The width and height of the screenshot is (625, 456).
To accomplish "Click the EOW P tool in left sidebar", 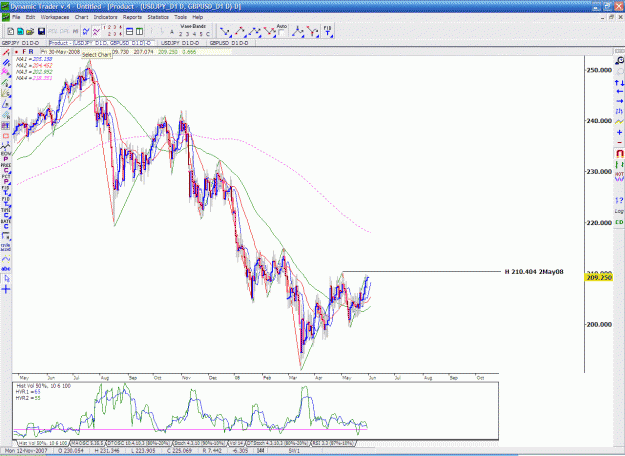I will (6, 156).
